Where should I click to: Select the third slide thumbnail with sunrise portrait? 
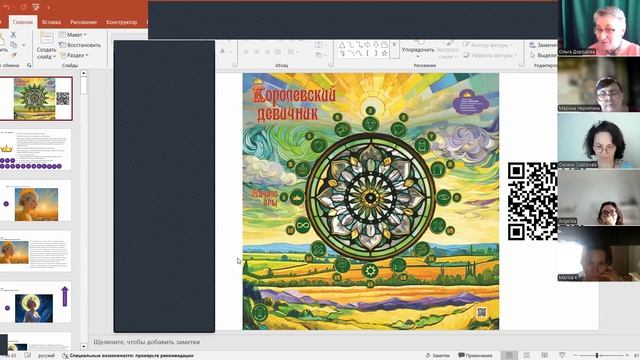click(36, 200)
